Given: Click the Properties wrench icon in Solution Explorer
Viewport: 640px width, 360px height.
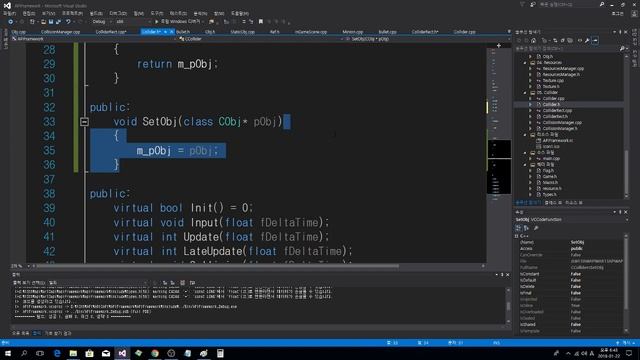Looking at the screenshot, I should click(587, 40).
